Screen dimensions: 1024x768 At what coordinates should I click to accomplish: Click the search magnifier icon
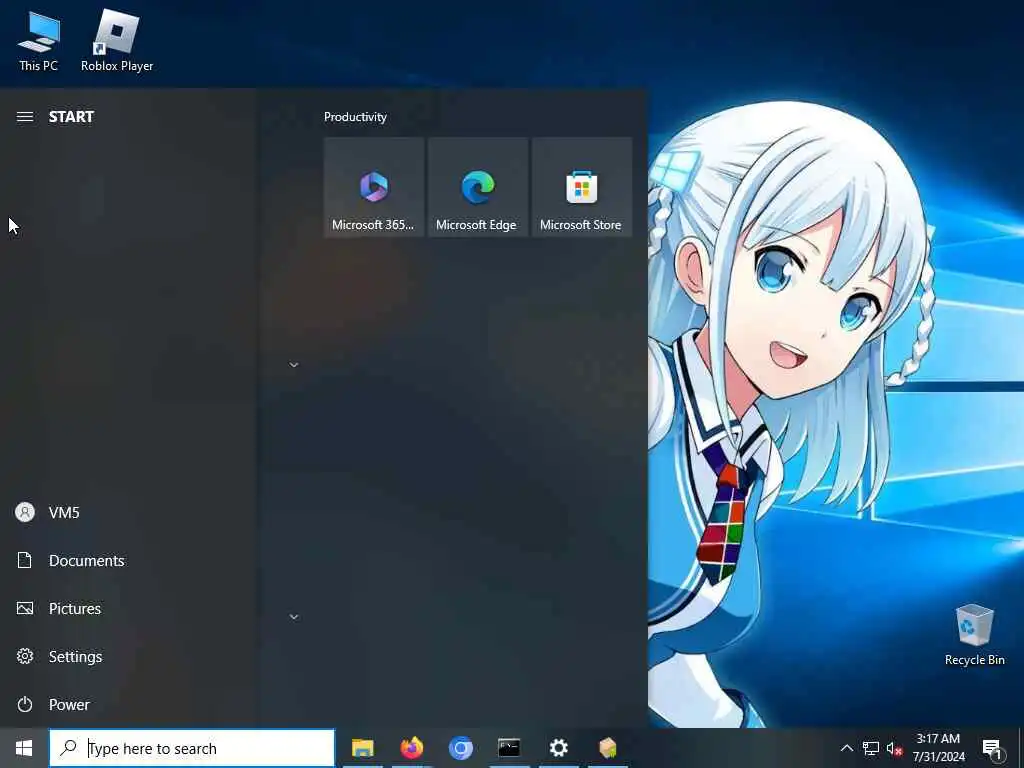(68, 748)
